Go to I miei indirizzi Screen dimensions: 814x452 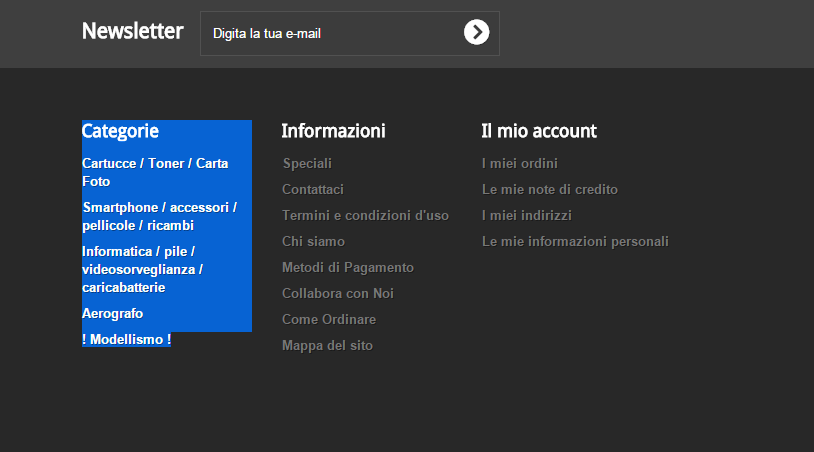[x=525, y=215]
